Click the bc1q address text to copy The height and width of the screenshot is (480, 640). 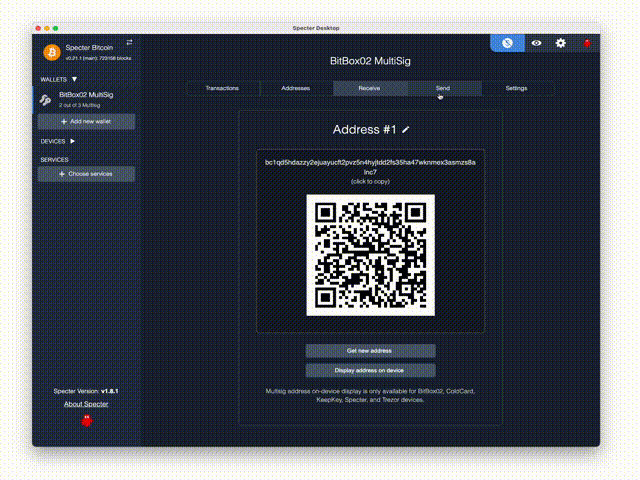pyautogui.click(x=370, y=167)
